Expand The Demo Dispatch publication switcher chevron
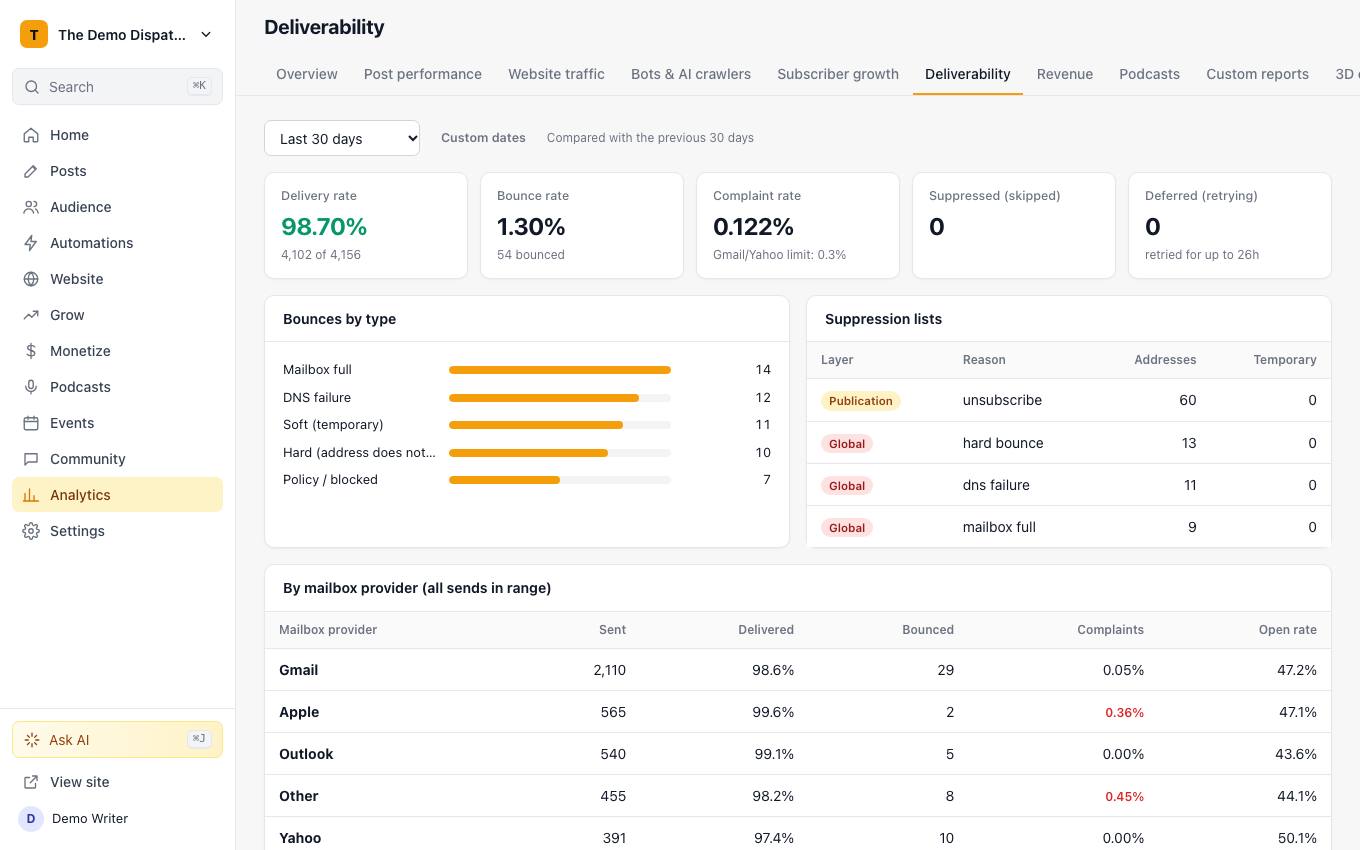1360x850 pixels. (206, 34)
